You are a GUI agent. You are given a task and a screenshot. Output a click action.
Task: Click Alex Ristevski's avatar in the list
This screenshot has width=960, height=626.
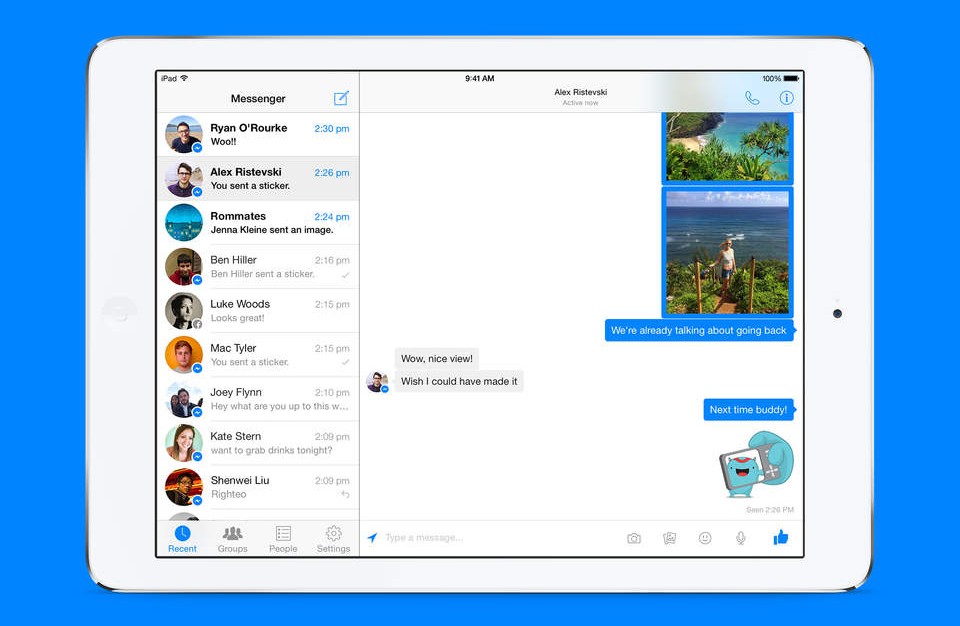tap(184, 178)
